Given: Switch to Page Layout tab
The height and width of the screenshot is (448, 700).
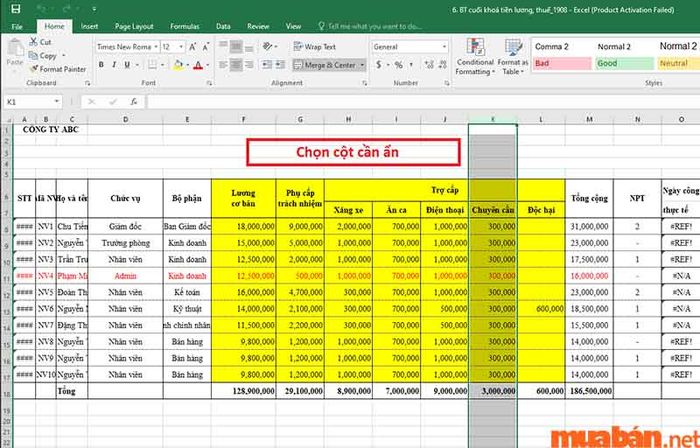Looking at the screenshot, I should (134, 26).
